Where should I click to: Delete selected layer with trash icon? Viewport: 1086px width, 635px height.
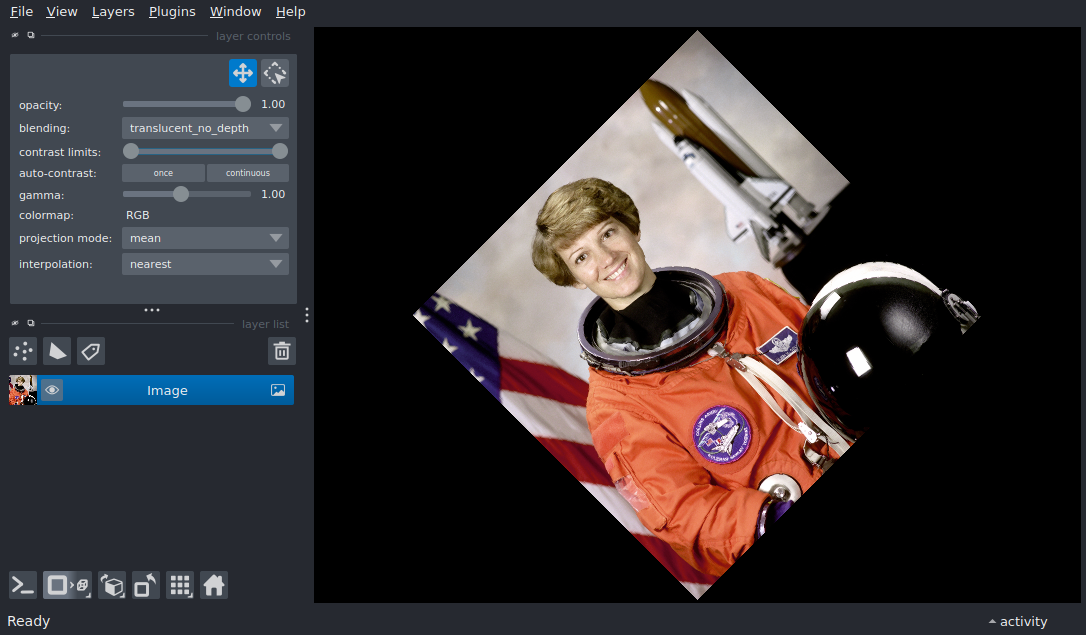point(282,351)
